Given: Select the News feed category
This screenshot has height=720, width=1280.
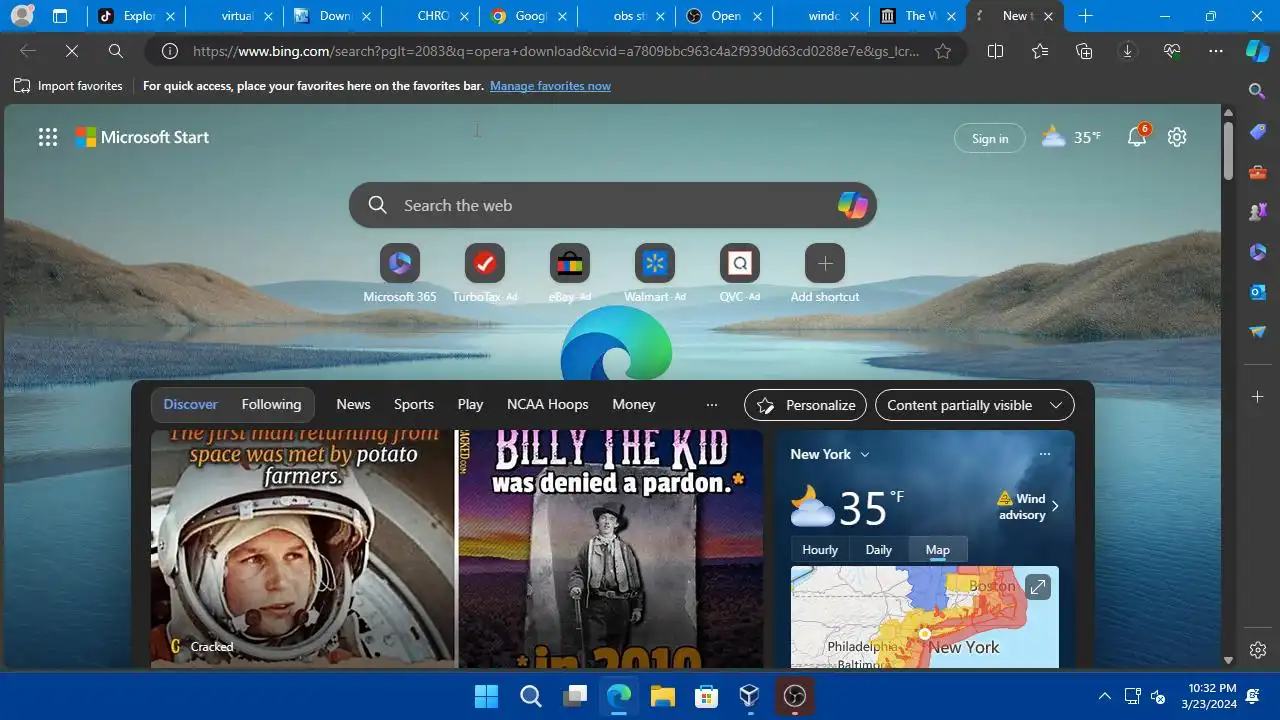Looking at the screenshot, I should (353, 405).
